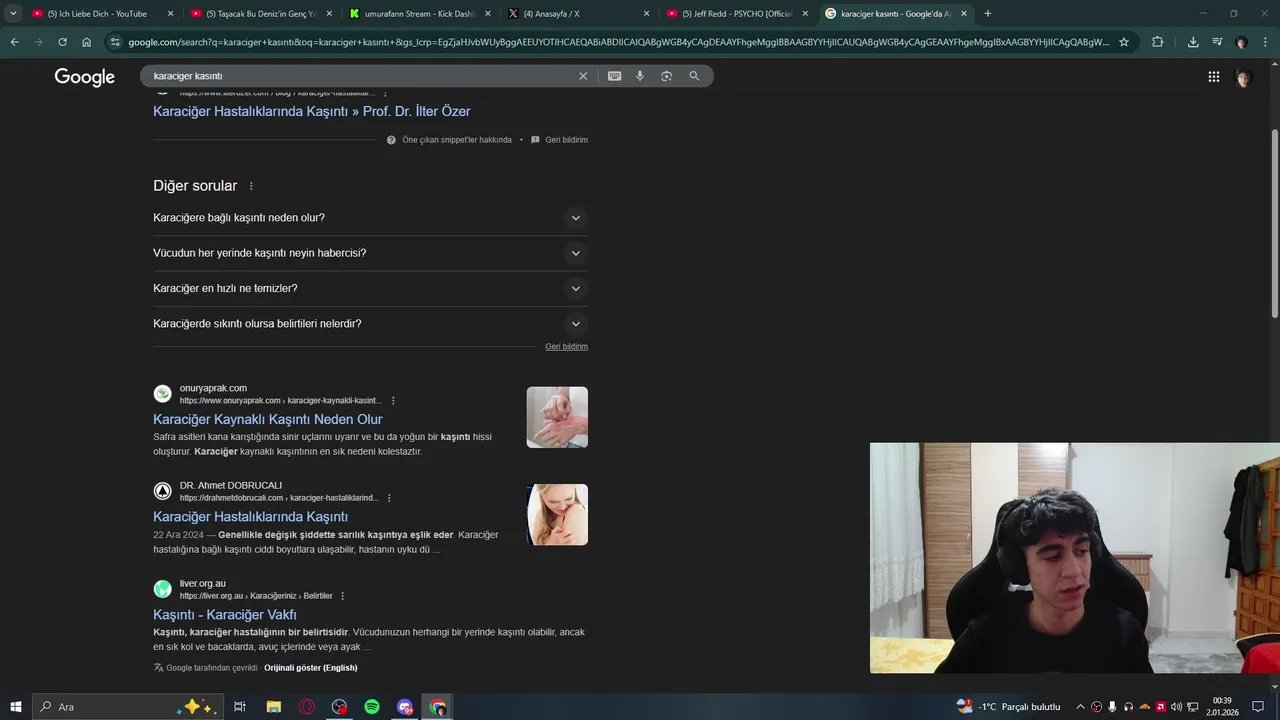Image resolution: width=1280 pixels, height=720 pixels.
Task: Open options menu beside Diğer sorular heading
Action: (x=251, y=186)
